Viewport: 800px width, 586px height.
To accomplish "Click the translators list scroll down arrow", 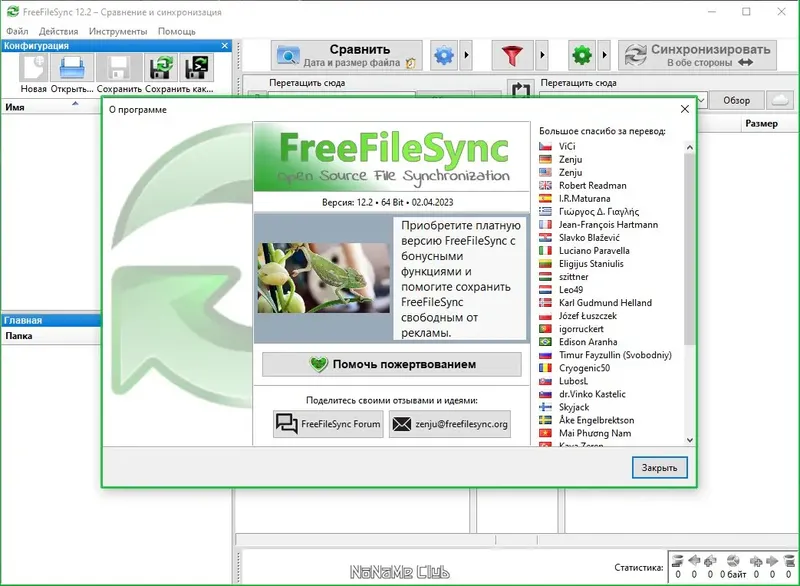I will tap(689, 440).
